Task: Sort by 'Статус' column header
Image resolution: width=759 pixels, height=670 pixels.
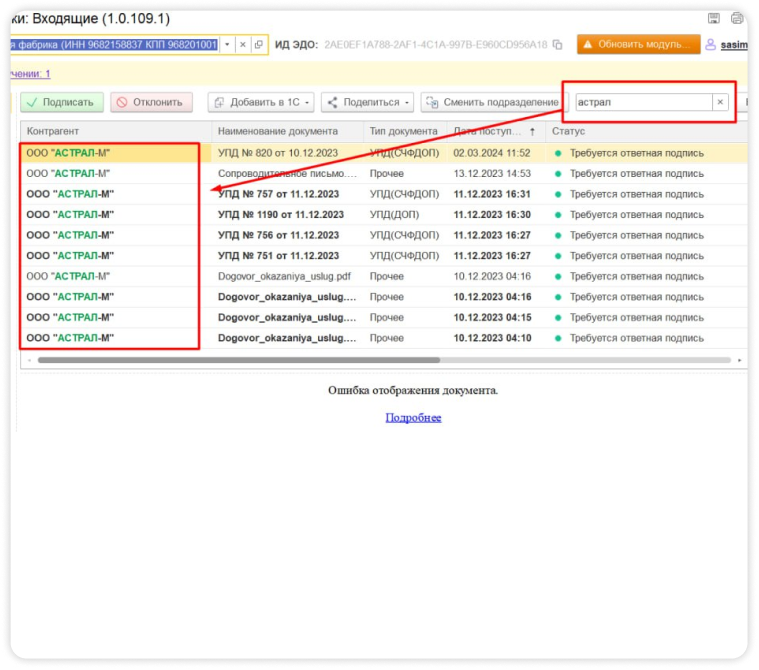Action: [x=640, y=131]
